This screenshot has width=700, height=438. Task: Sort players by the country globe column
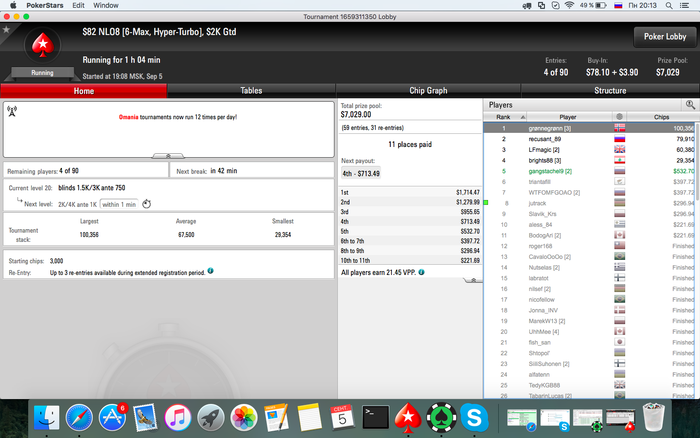pyautogui.click(x=619, y=117)
